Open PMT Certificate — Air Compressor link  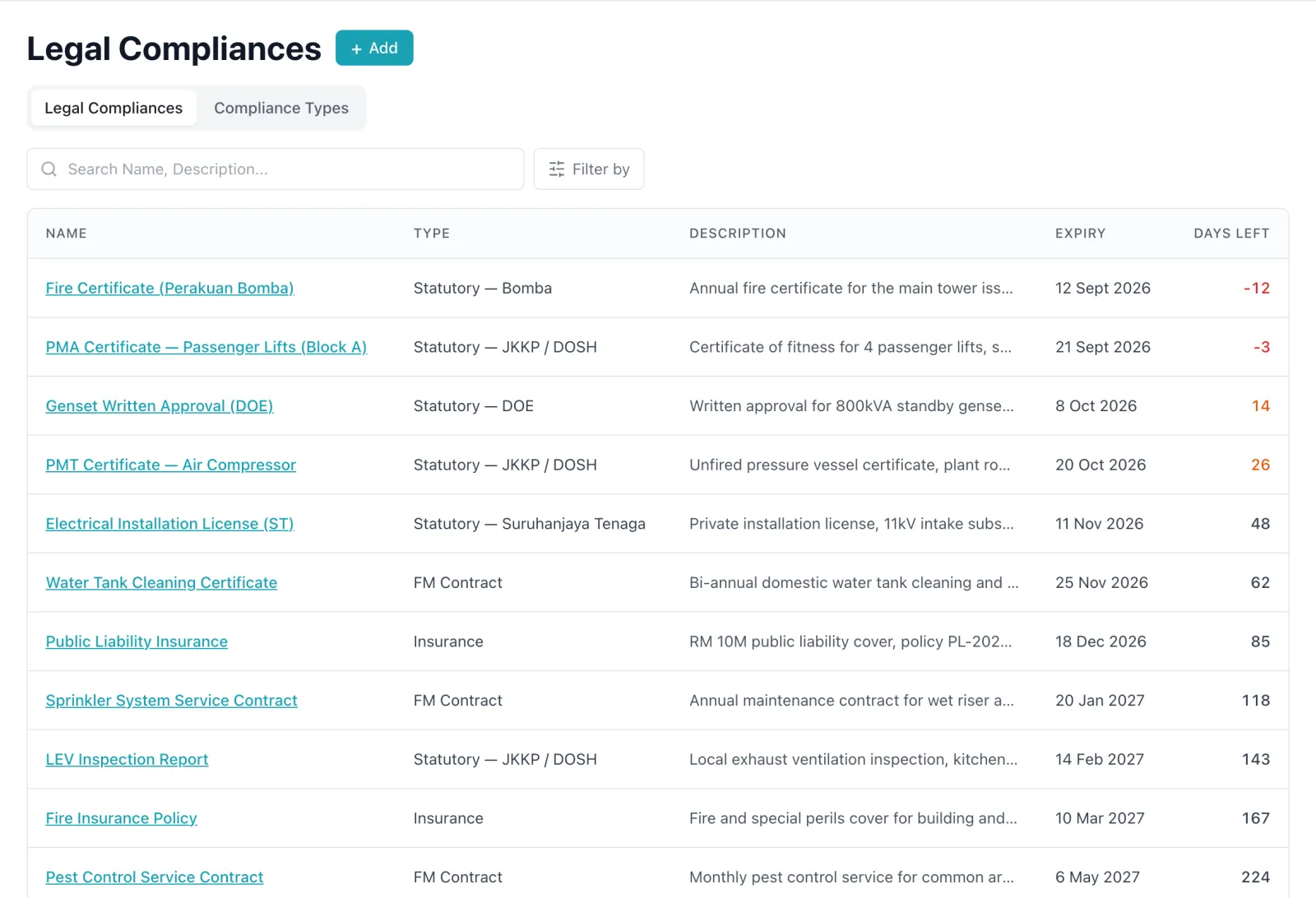tap(171, 465)
